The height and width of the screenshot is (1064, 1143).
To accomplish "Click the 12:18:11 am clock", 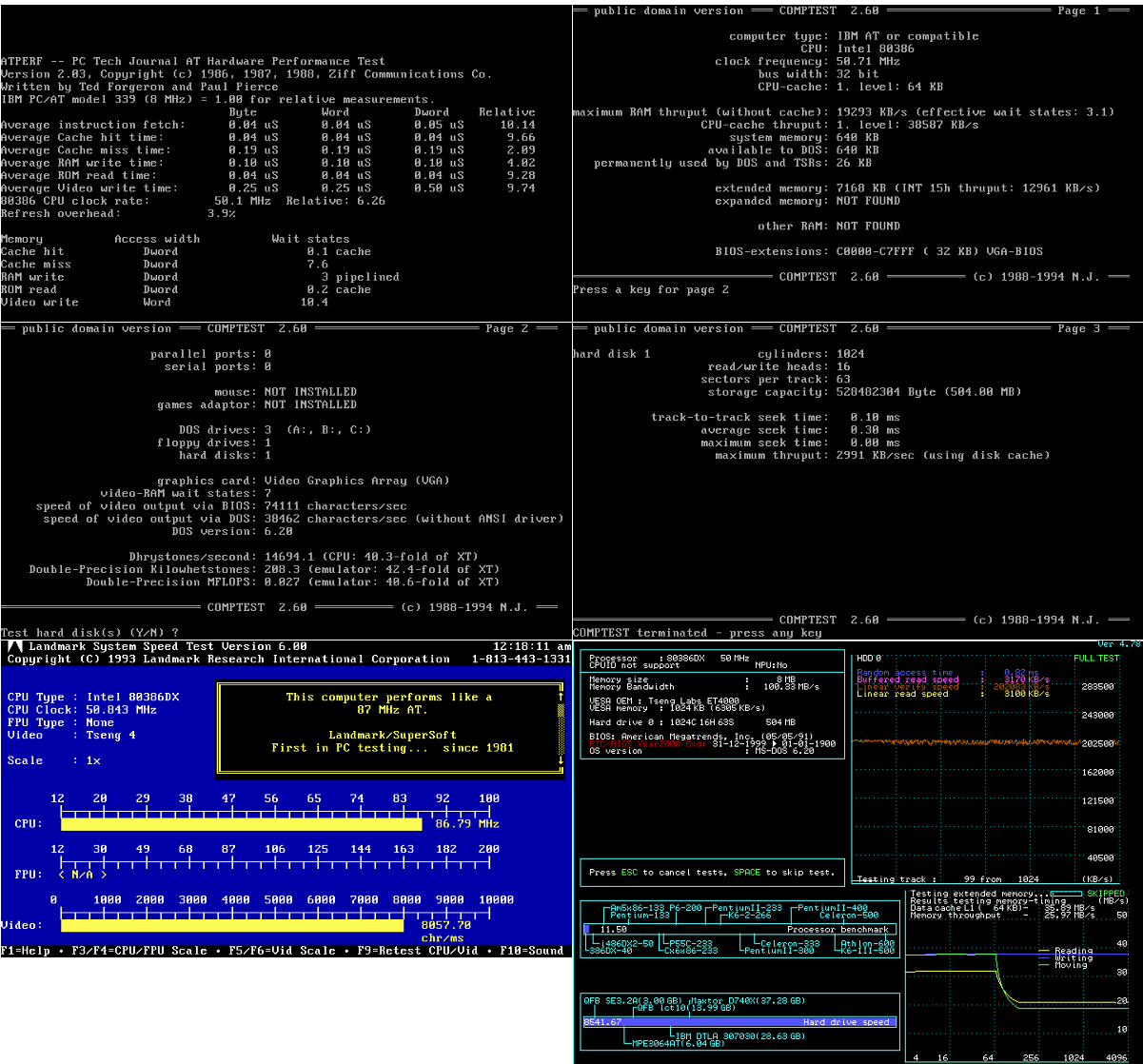I will (x=534, y=647).
